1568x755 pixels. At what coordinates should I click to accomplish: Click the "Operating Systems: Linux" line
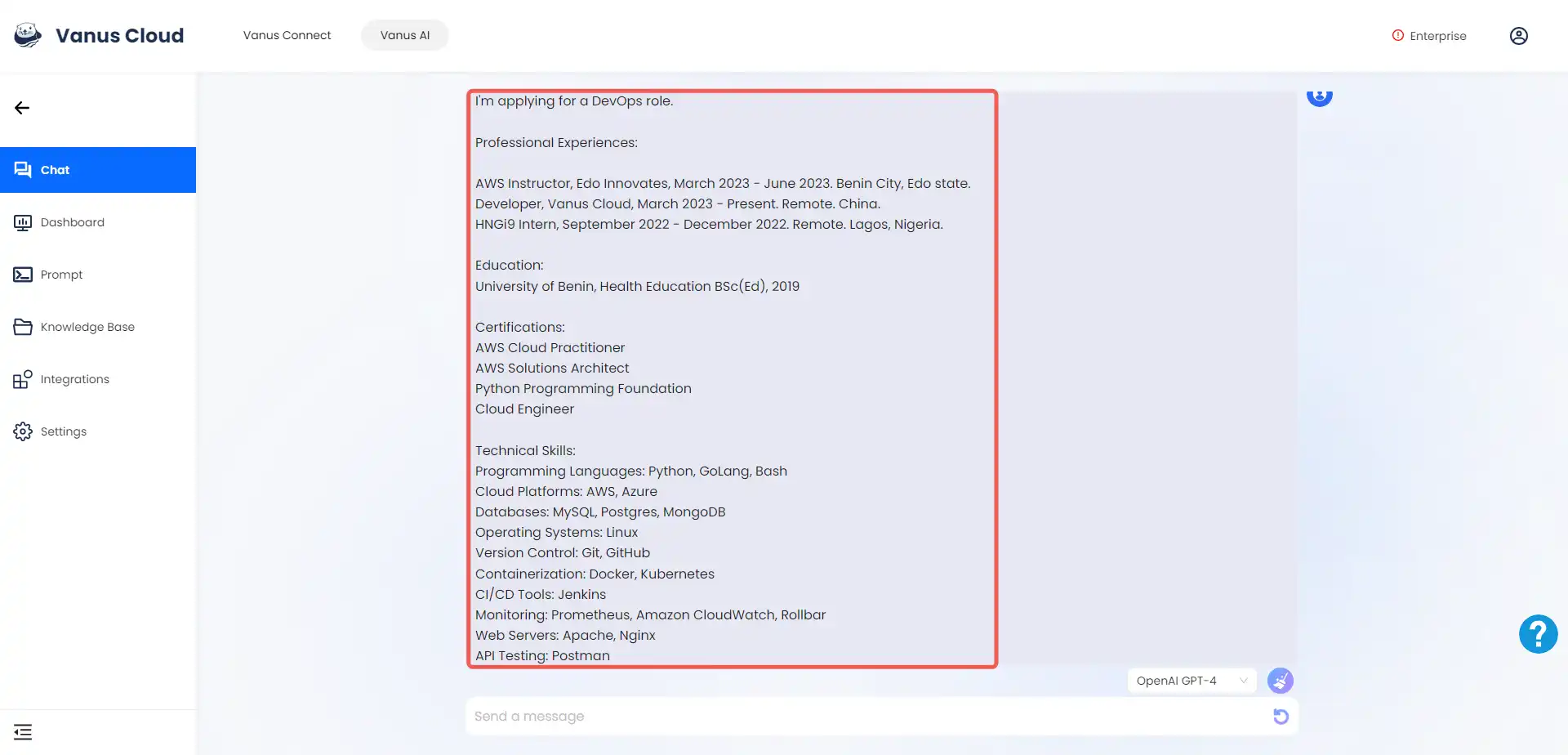pyautogui.click(x=556, y=532)
